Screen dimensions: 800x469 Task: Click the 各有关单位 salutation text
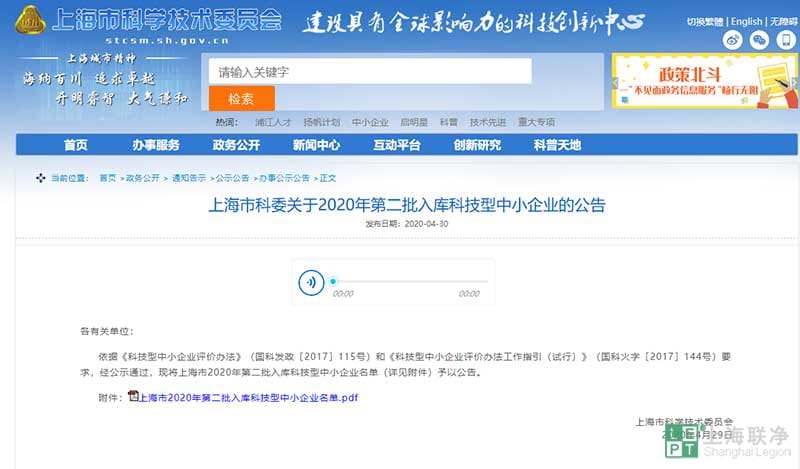pos(107,331)
